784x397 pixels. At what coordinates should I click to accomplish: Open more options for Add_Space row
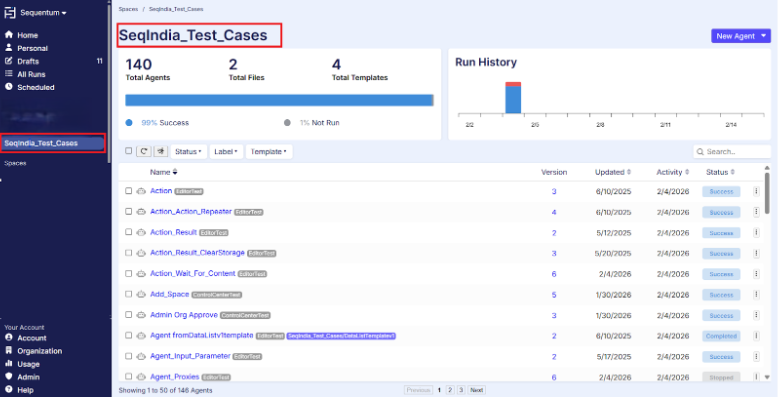[756, 294]
